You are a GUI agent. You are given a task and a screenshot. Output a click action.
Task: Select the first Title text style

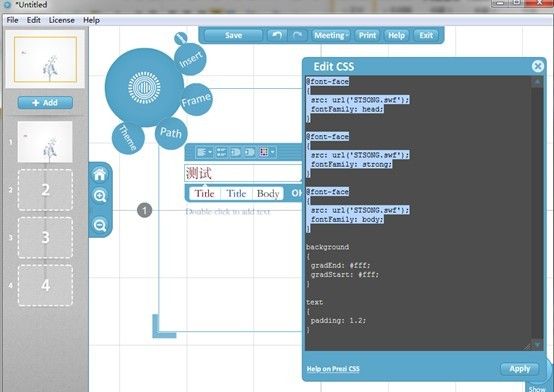(205, 193)
